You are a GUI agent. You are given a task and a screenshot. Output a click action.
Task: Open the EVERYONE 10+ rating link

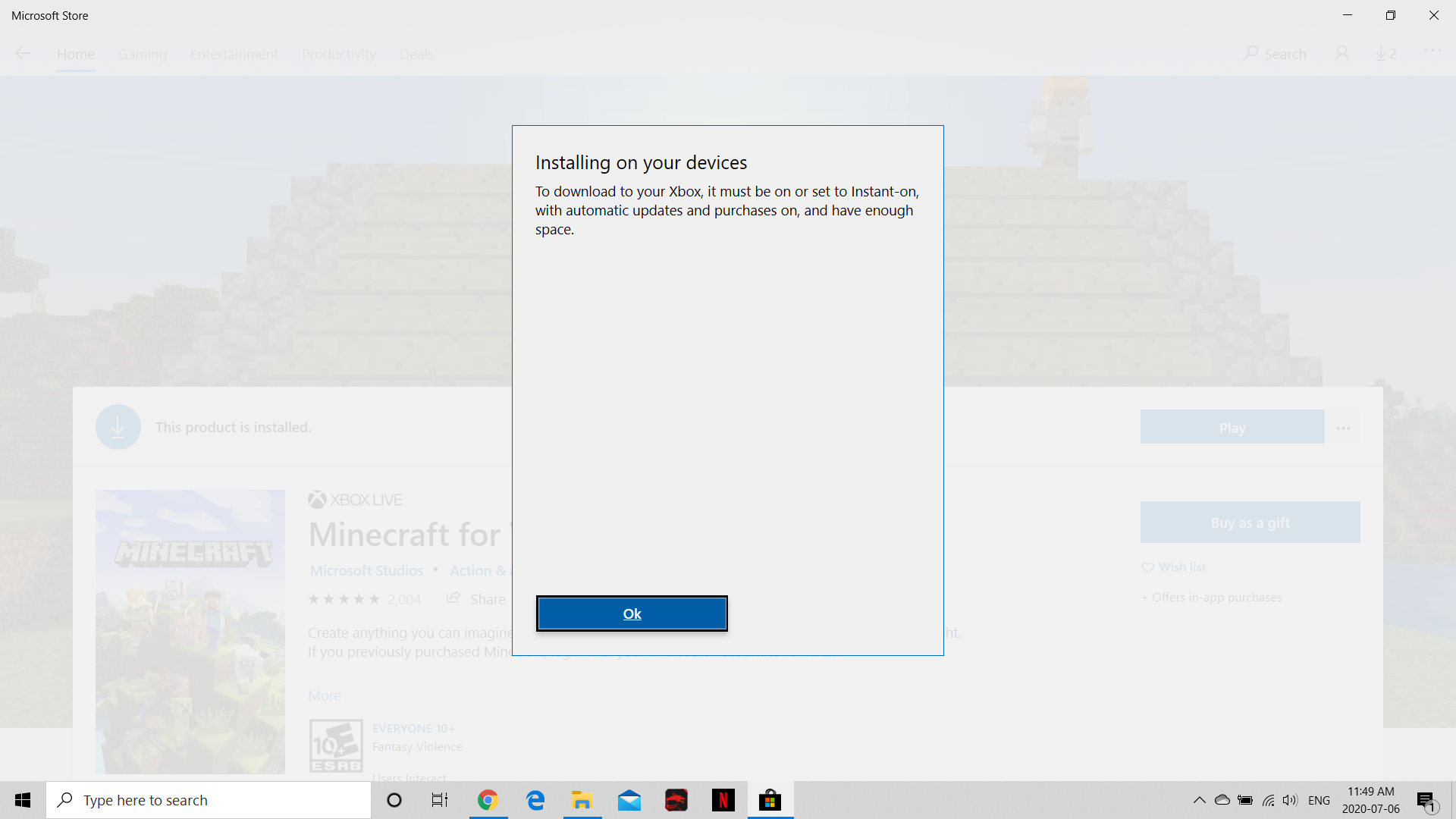[x=413, y=729]
